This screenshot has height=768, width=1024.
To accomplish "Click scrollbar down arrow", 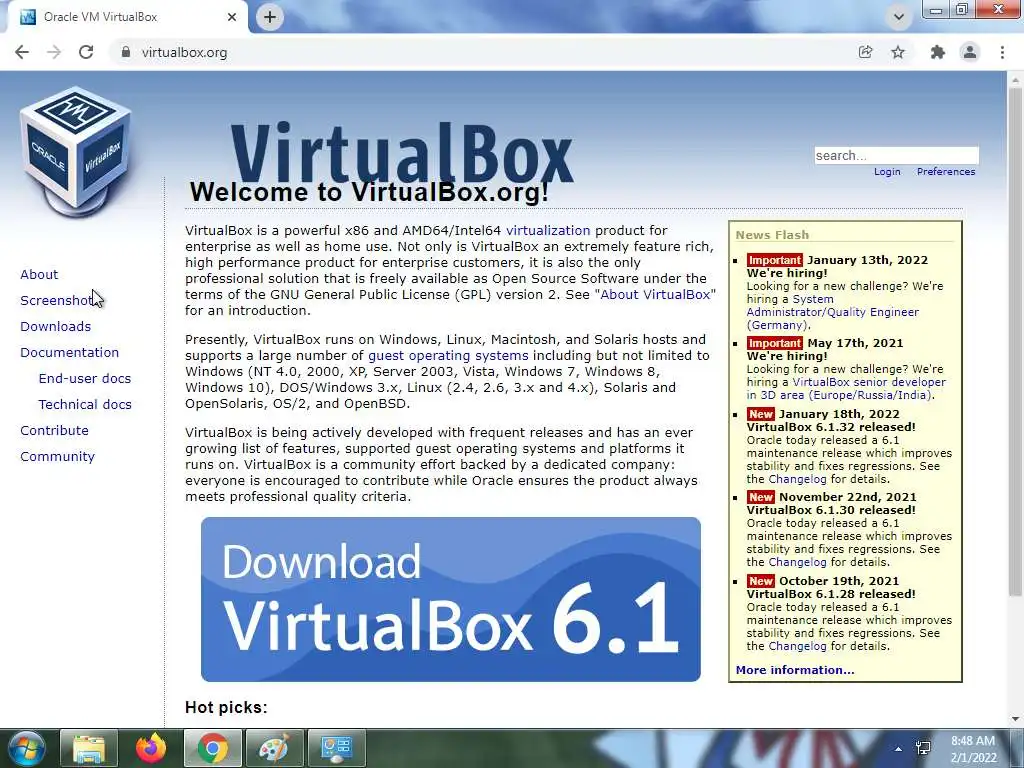I will click(1015, 720).
